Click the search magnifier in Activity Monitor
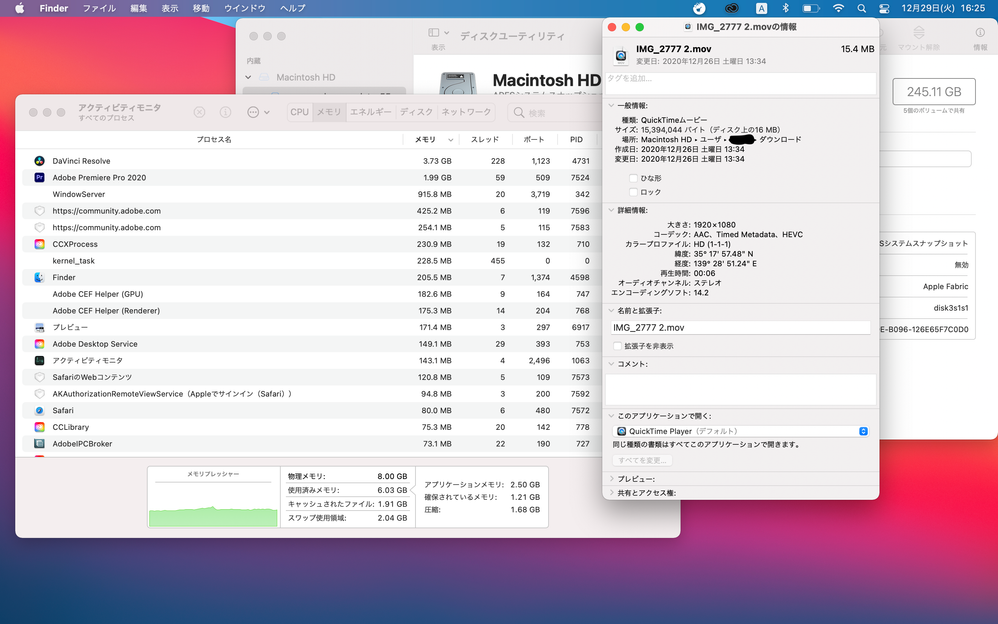The height and width of the screenshot is (624, 998). point(519,113)
